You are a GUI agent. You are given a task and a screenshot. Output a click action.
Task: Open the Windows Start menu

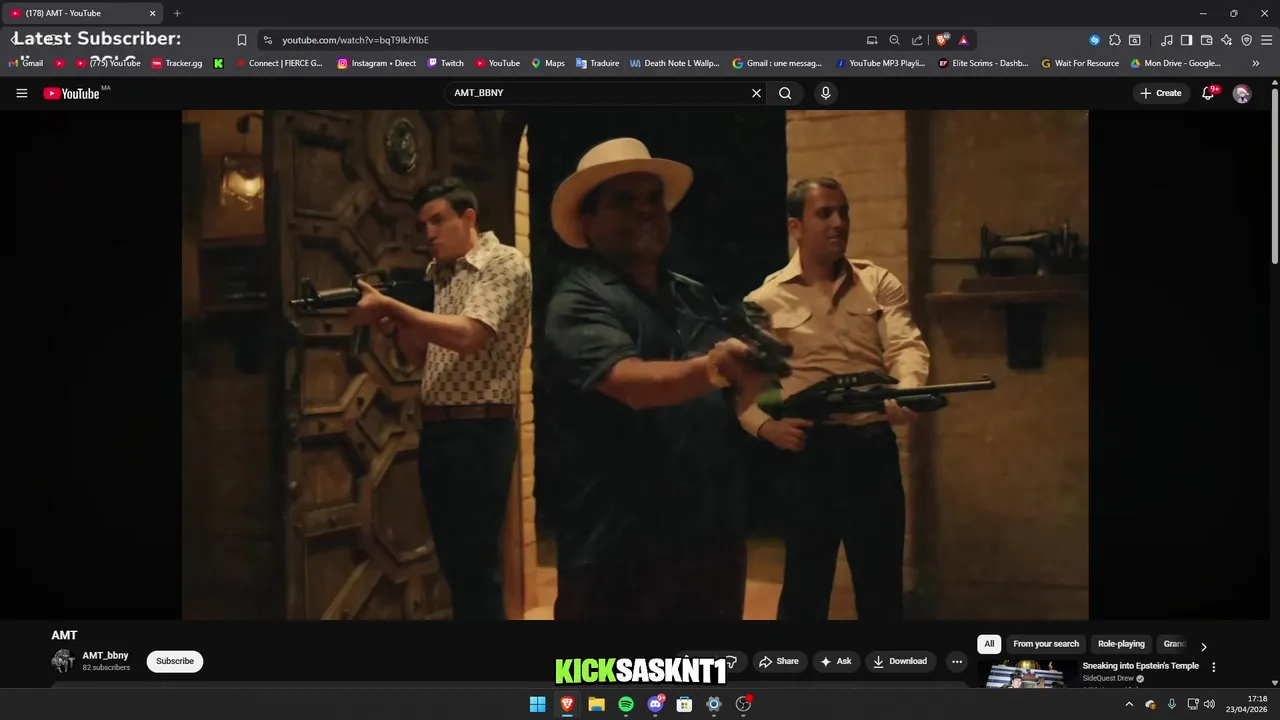click(x=537, y=704)
